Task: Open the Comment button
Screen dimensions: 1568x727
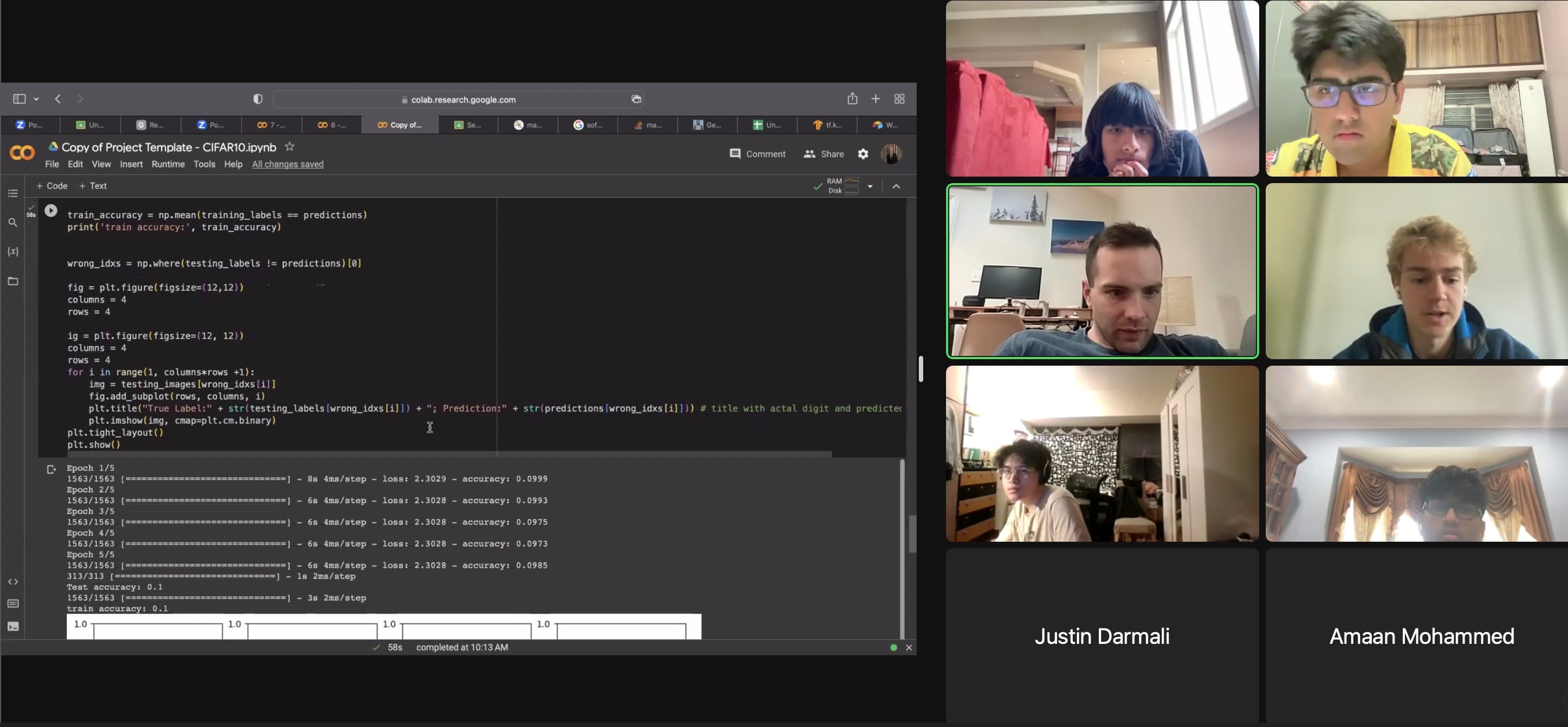Action: [x=757, y=154]
